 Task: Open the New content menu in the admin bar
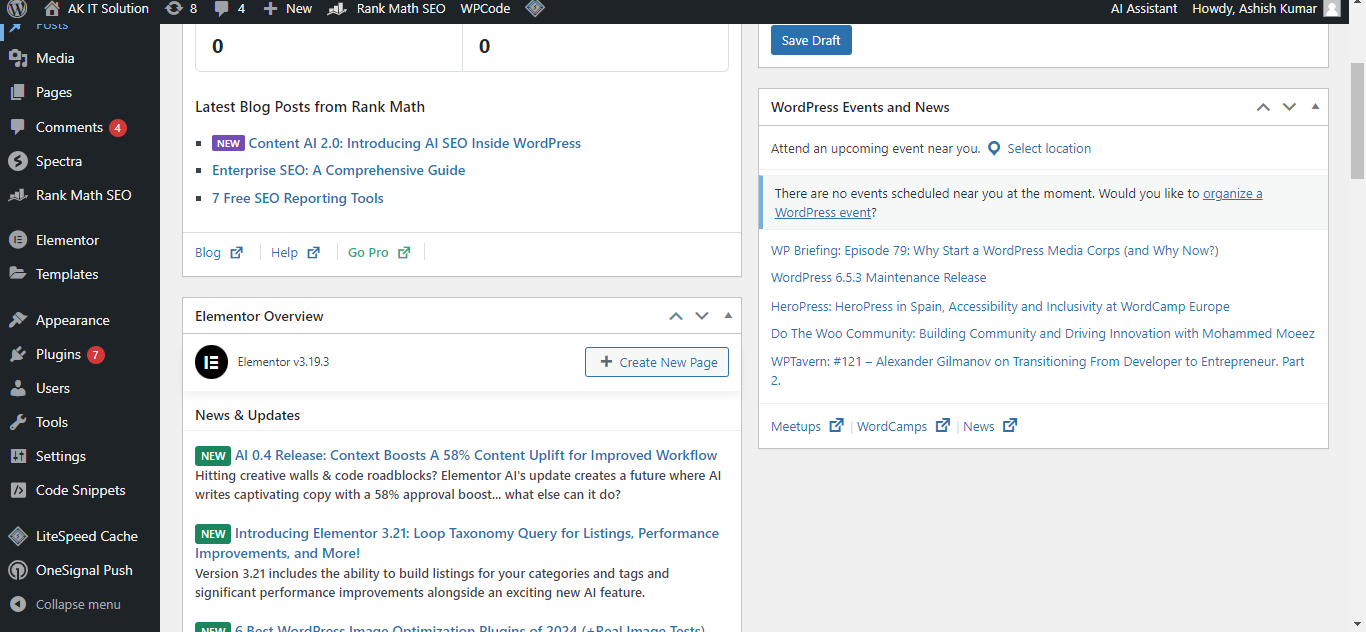point(287,8)
